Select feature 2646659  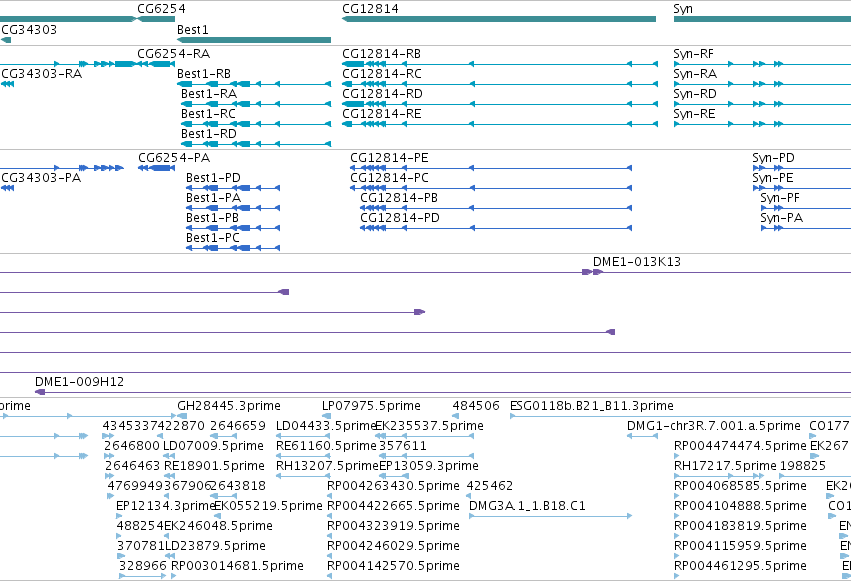click(x=238, y=426)
